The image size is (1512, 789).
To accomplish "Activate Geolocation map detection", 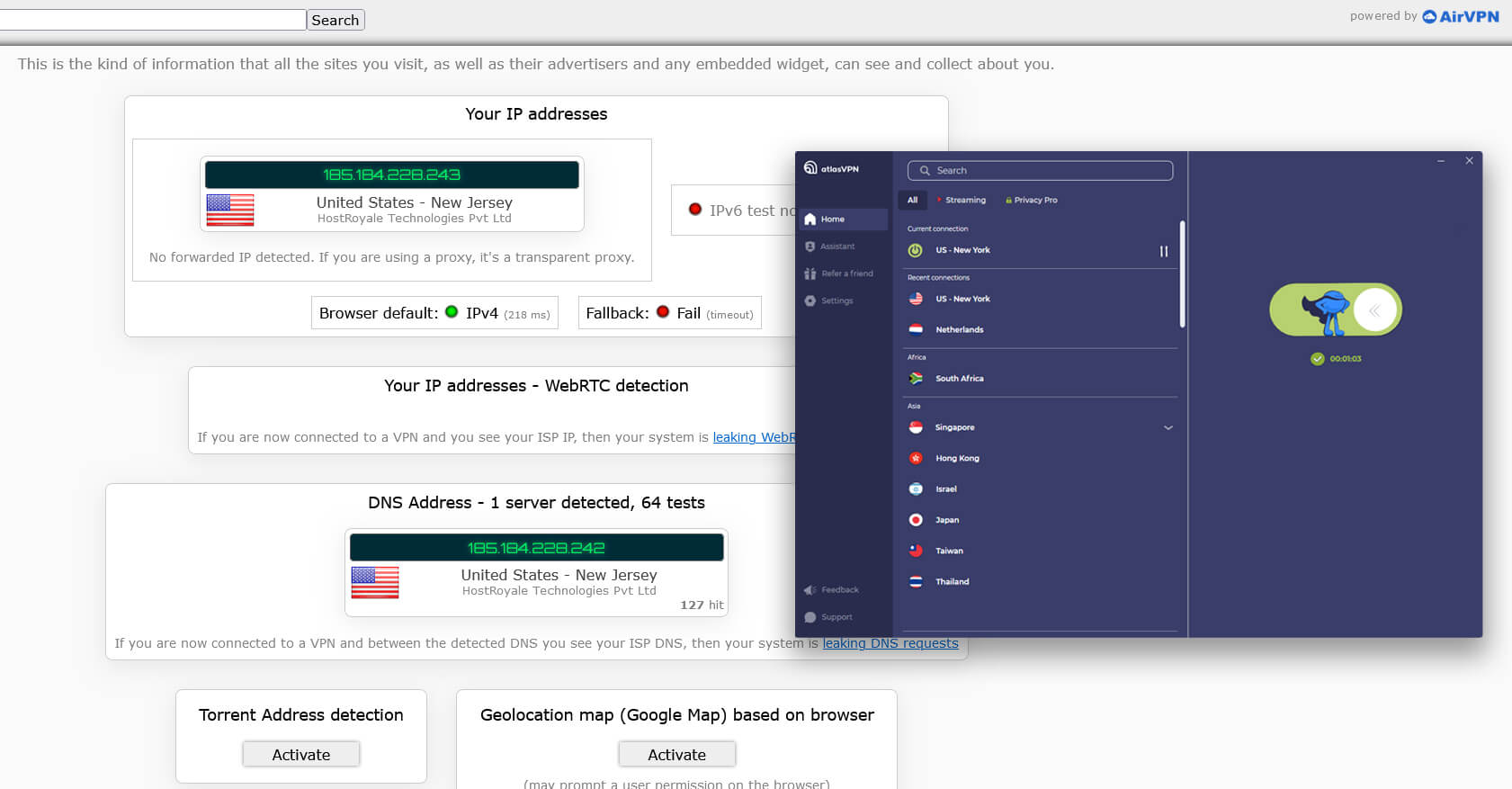I will pyautogui.click(x=677, y=755).
